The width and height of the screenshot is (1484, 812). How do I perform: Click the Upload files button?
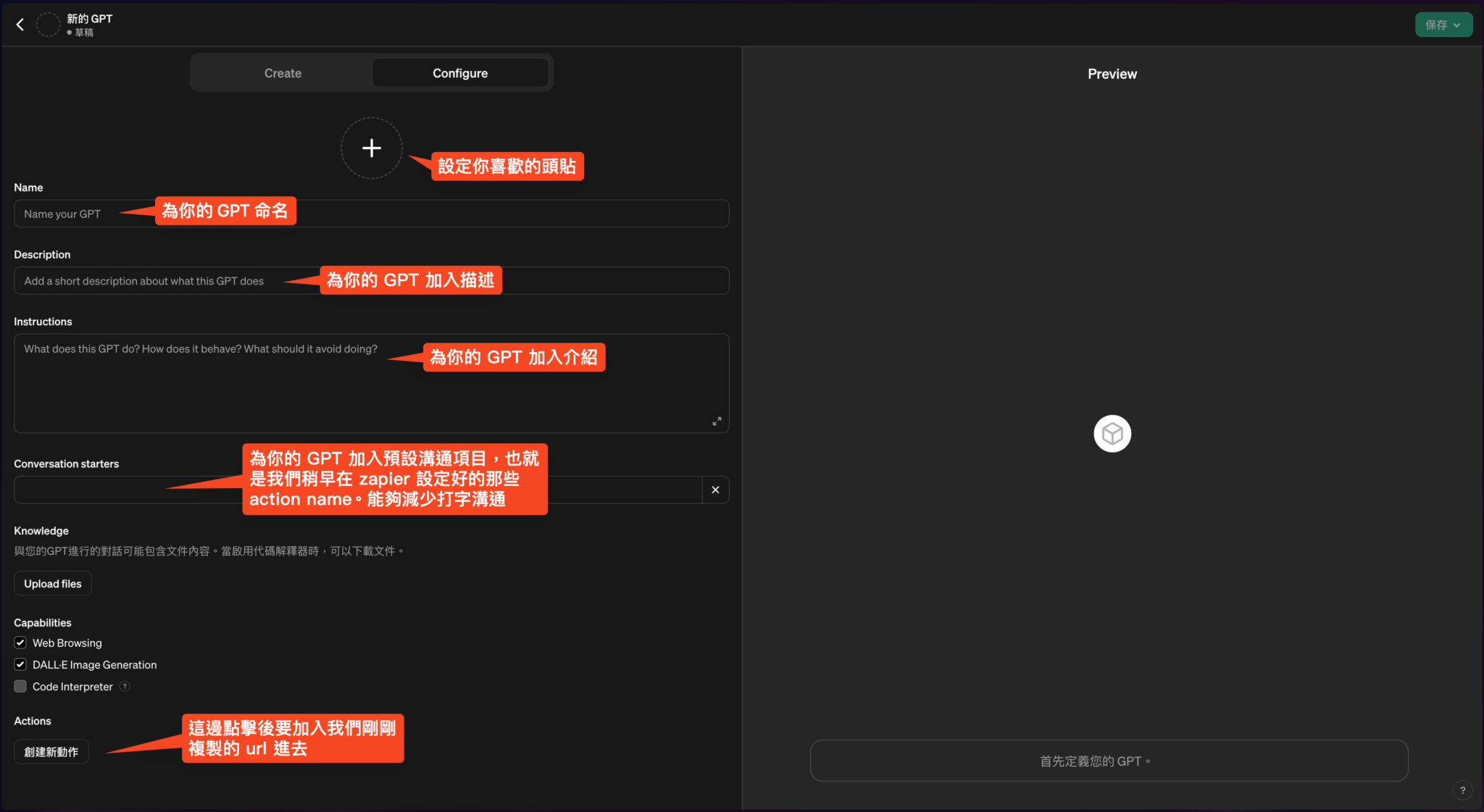click(52, 583)
